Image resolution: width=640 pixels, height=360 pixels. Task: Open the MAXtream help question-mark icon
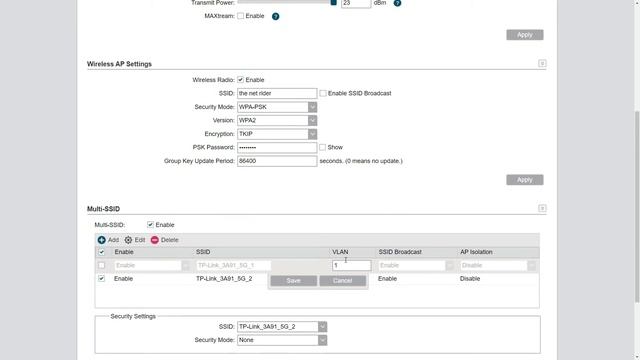click(x=276, y=16)
